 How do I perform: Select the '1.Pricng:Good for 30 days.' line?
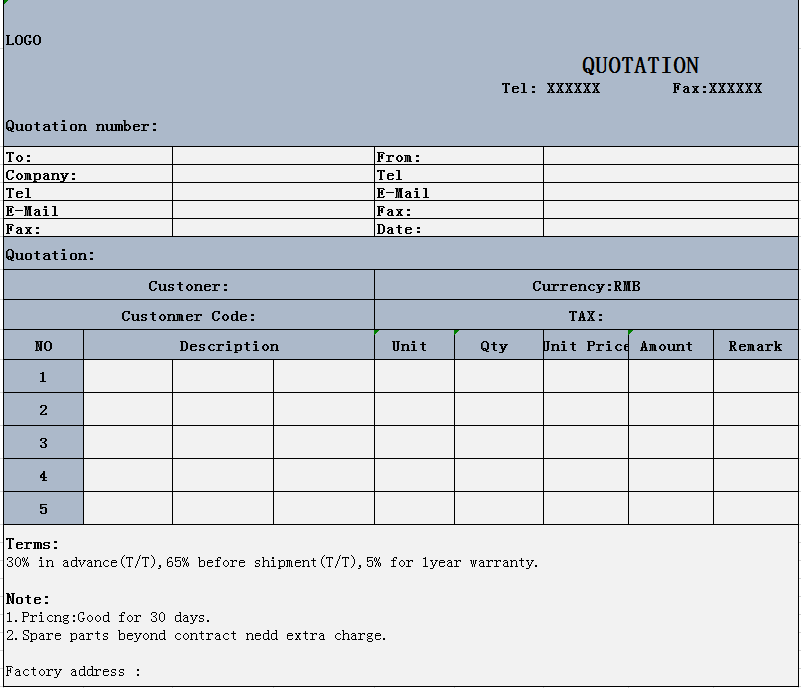click(108, 617)
